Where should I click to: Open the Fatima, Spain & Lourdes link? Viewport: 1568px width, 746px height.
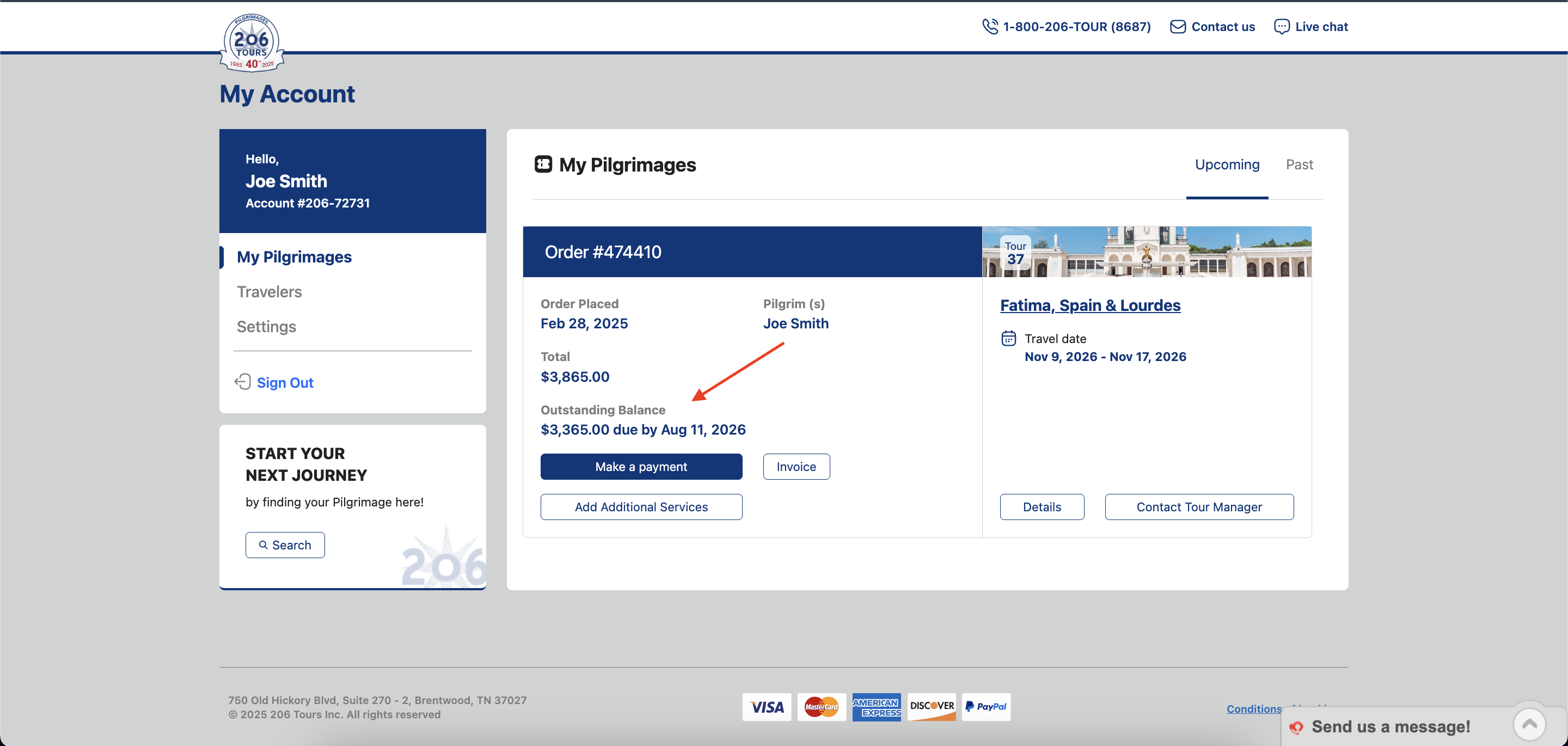coord(1089,305)
